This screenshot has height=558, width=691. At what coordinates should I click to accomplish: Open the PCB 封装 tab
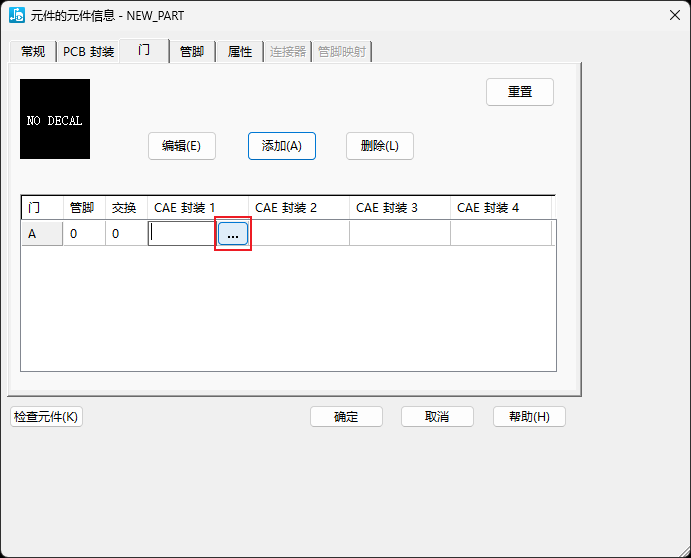(x=88, y=52)
